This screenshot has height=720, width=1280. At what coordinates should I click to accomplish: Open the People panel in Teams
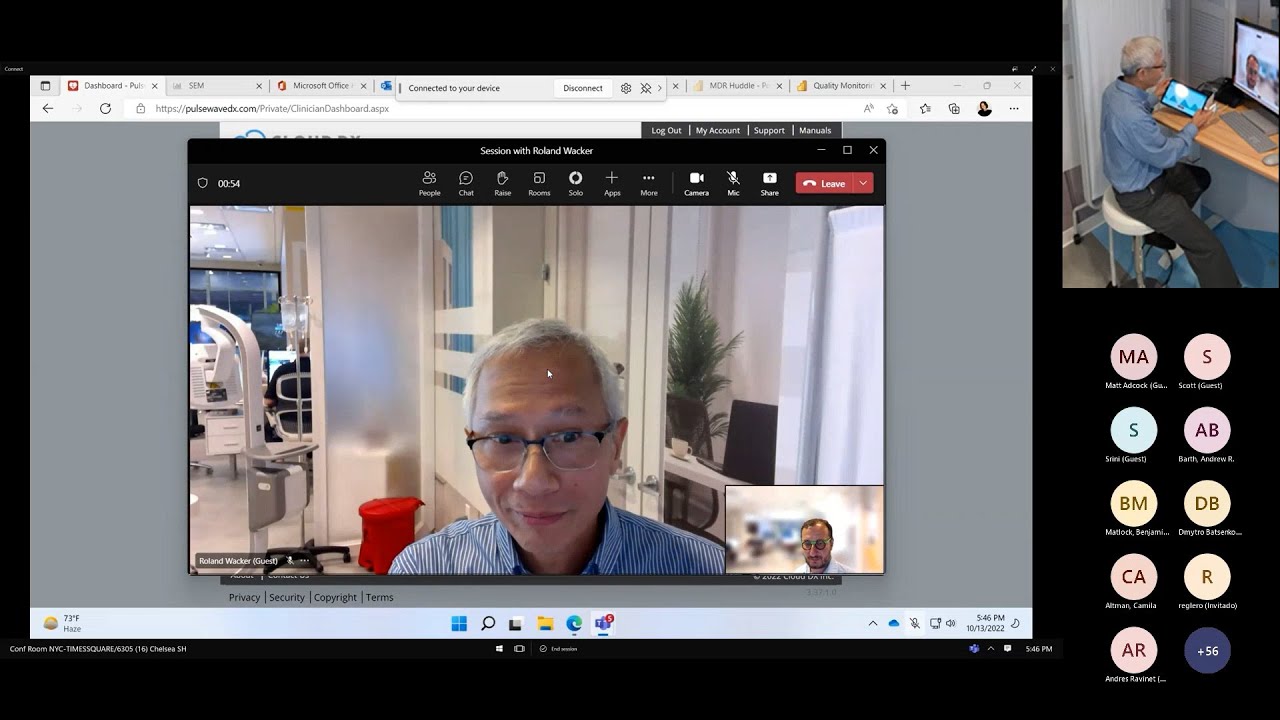pyautogui.click(x=429, y=183)
